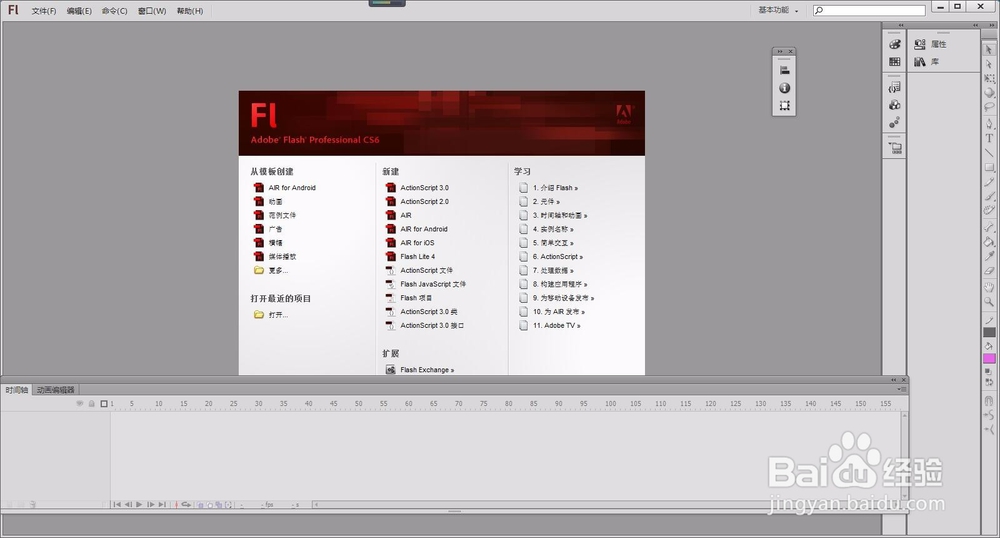Open the timeline panel options menu
The height and width of the screenshot is (538, 1000).
[901, 389]
